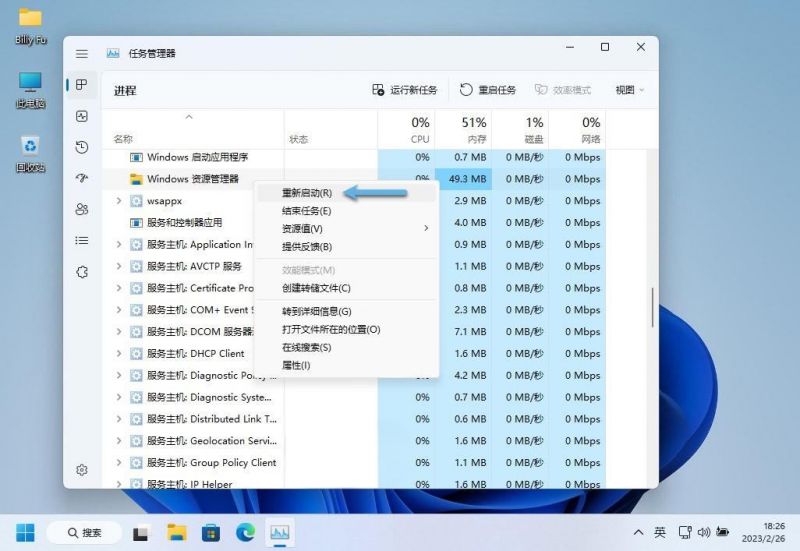800x551 pixels.
Task: Click the taskbar 搜索 box
Action: (x=84, y=533)
